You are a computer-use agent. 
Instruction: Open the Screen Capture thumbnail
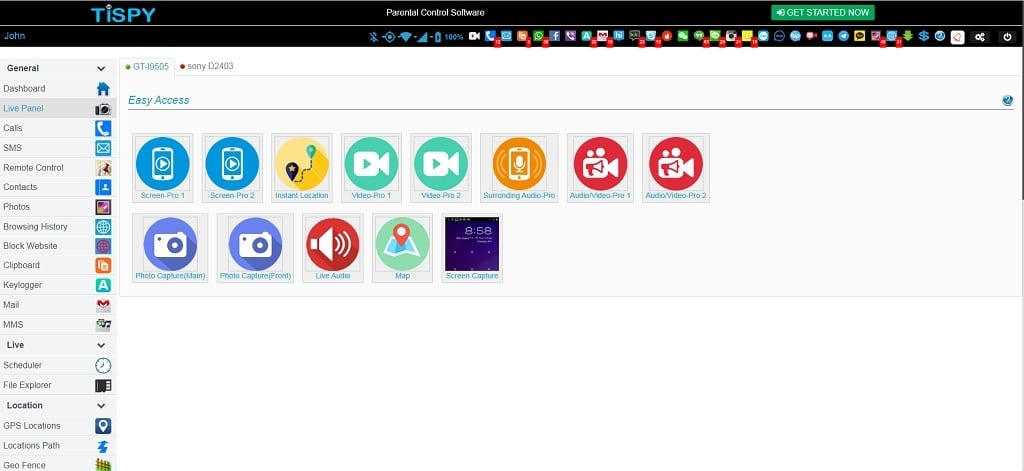click(472, 248)
